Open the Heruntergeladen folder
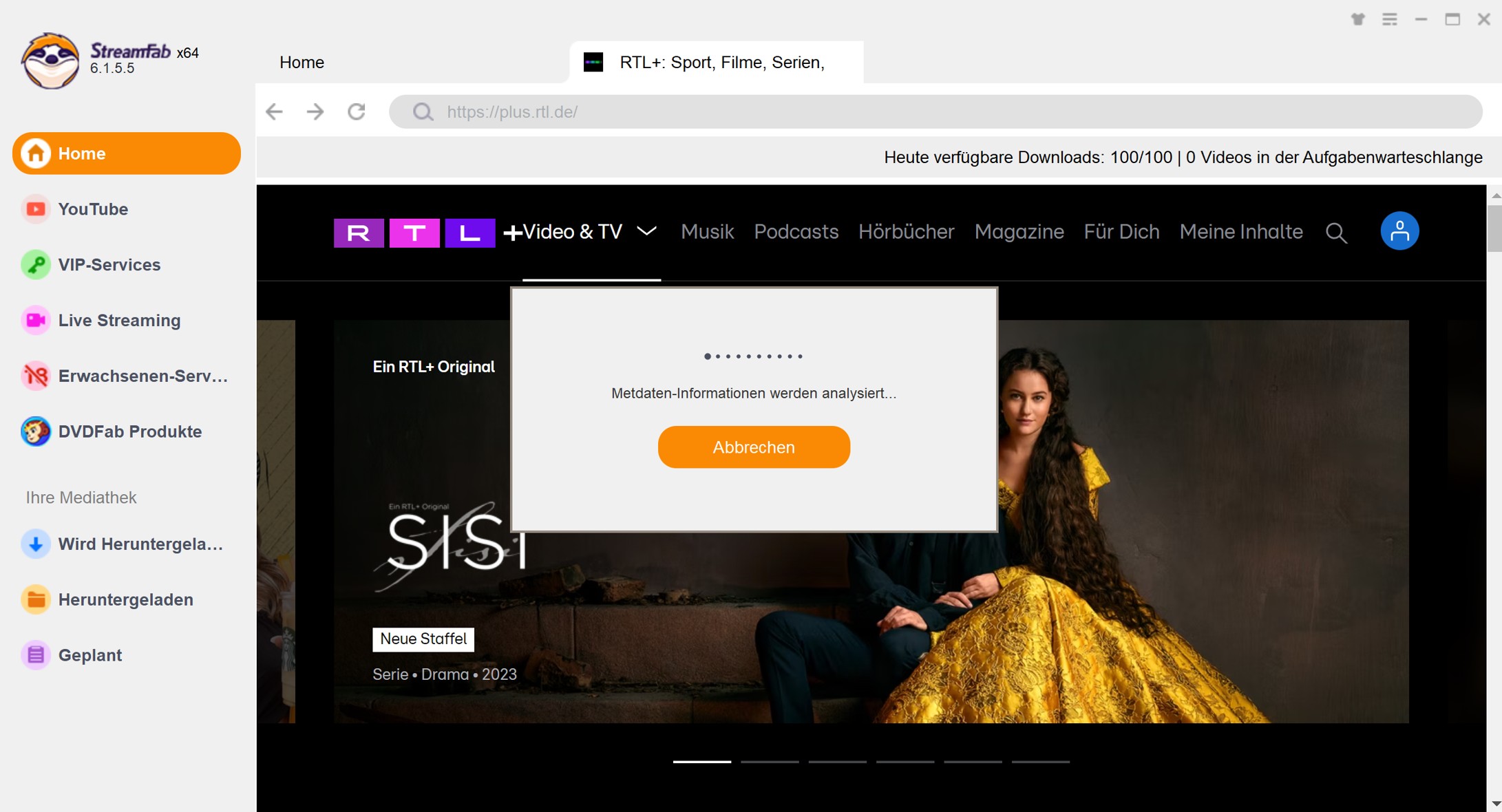Viewport: 1502px width, 812px height. pos(127,600)
